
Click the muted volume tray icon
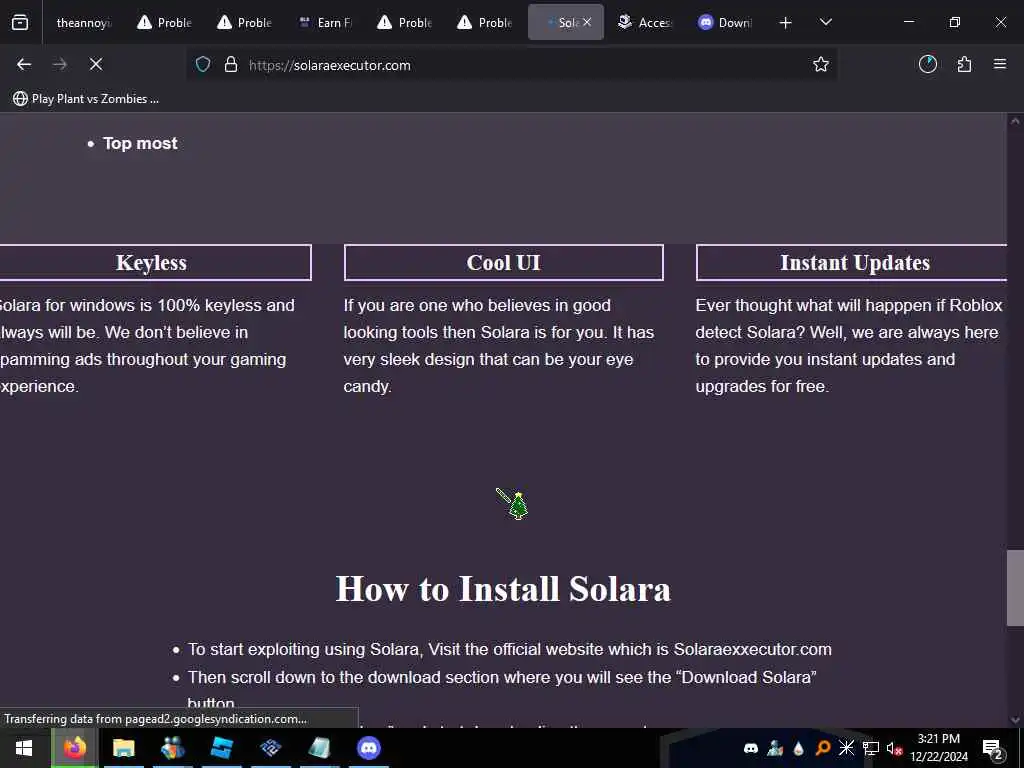coord(894,748)
